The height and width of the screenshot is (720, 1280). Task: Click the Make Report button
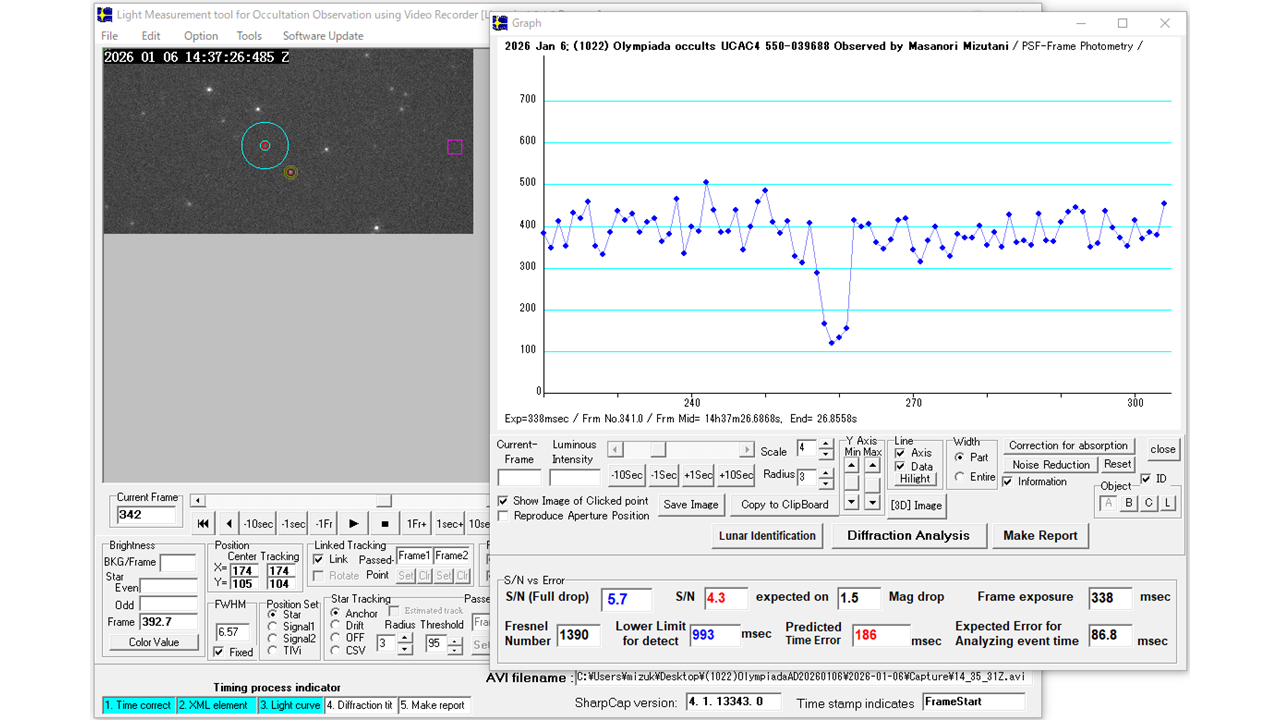click(x=1040, y=536)
